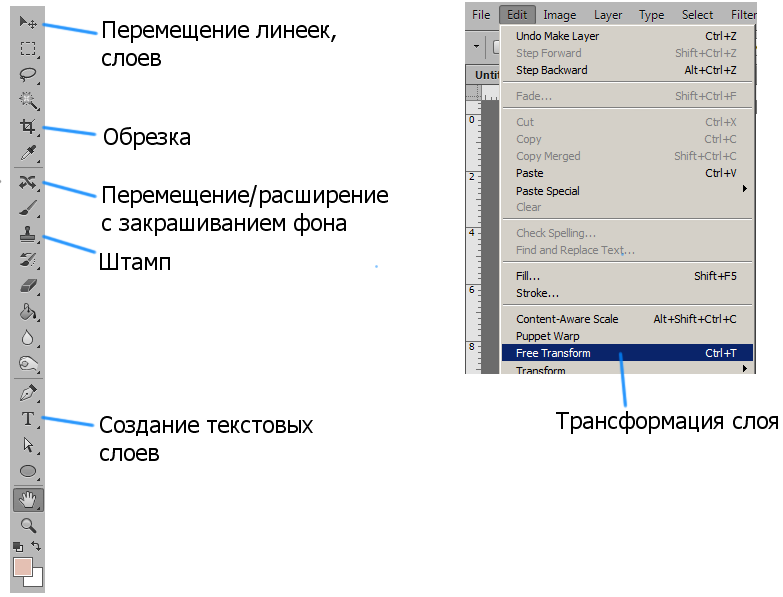The height and width of the screenshot is (597, 783).
Task: Open the Select menu
Action: tap(697, 15)
